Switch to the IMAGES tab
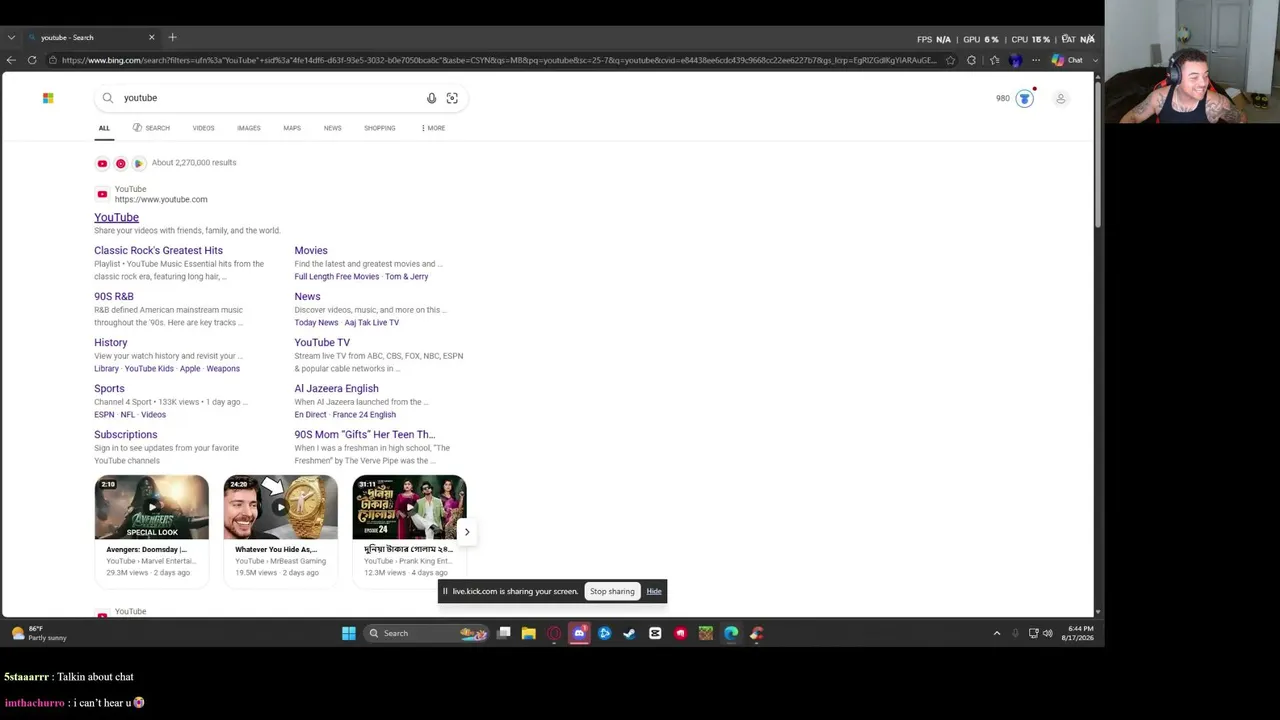 [249, 128]
